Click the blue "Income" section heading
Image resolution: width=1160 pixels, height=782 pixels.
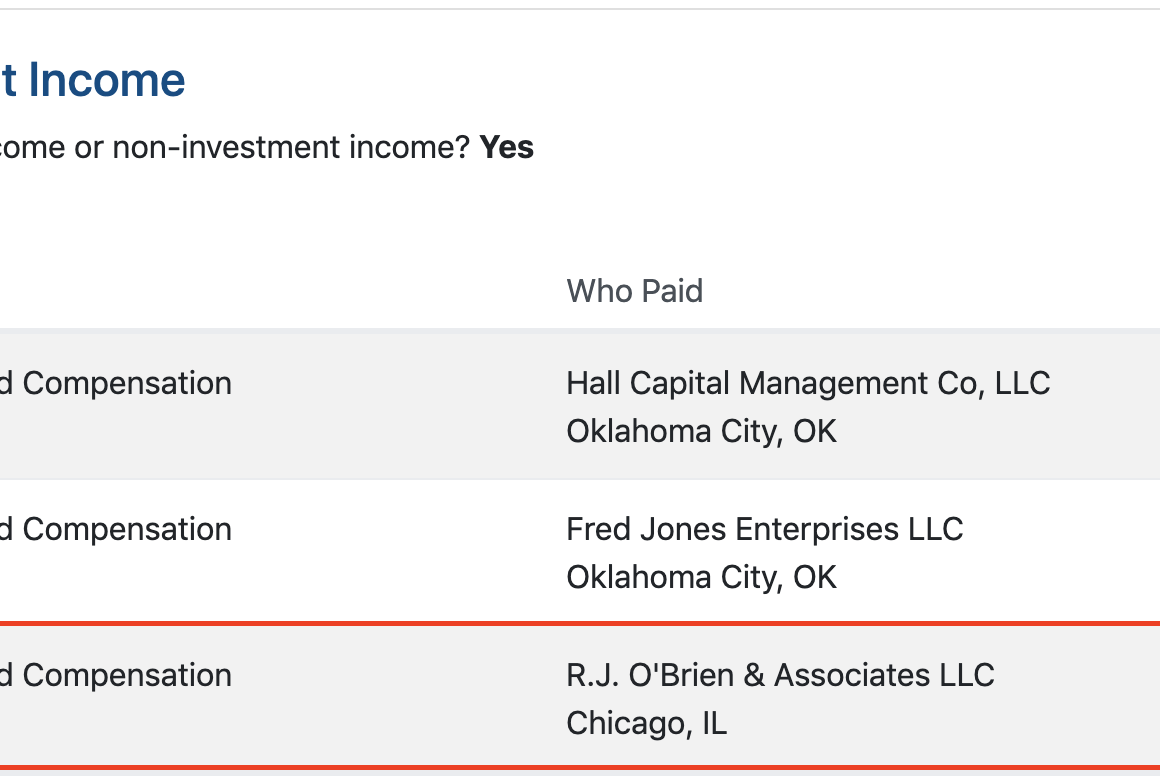(x=106, y=80)
